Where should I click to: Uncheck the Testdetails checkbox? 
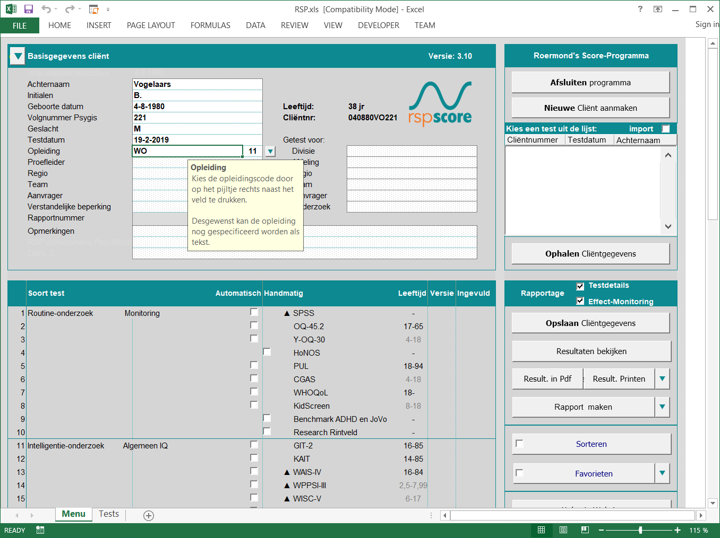click(580, 286)
